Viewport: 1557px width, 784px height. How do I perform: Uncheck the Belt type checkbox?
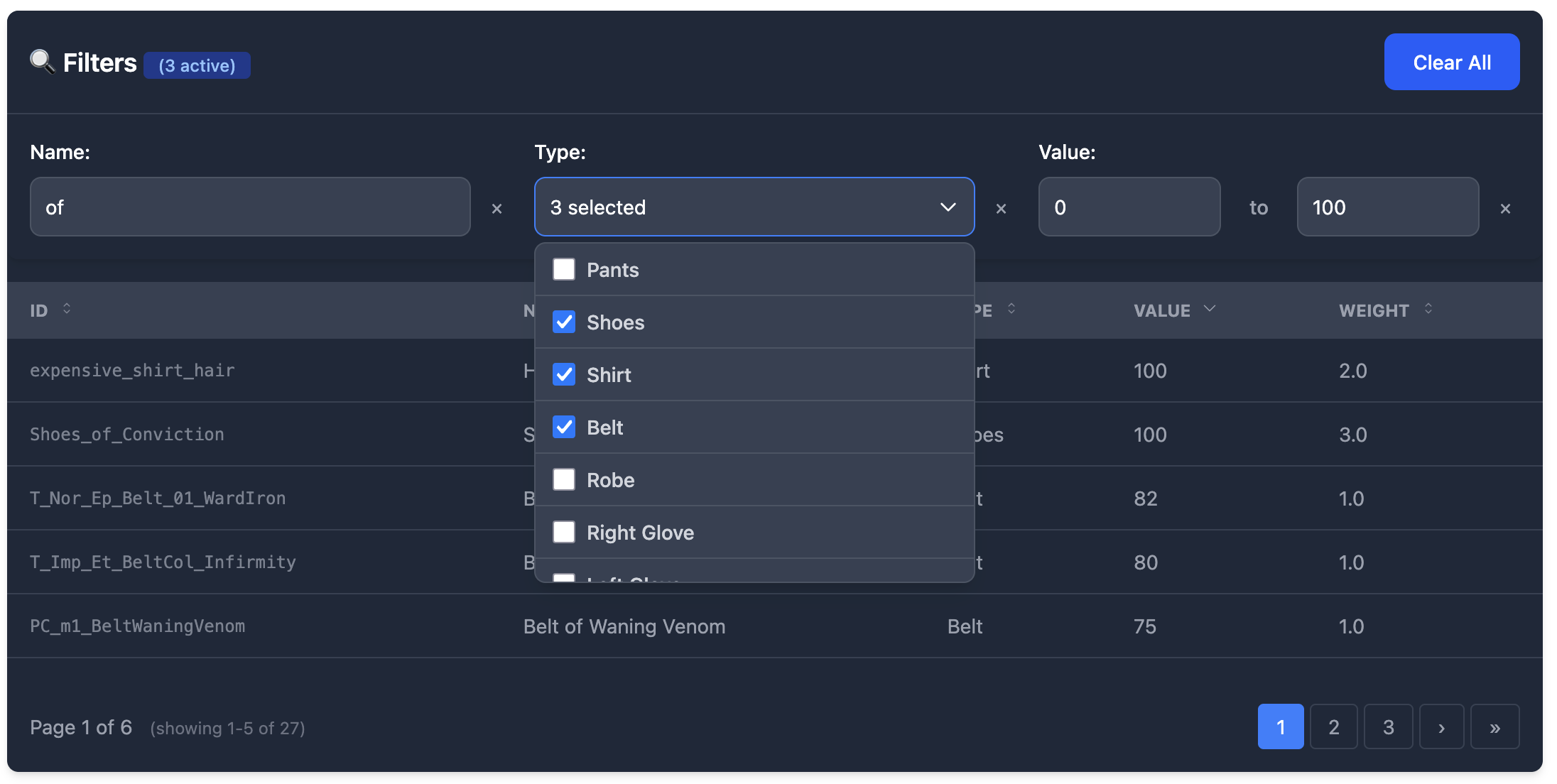(x=563, y=427)
